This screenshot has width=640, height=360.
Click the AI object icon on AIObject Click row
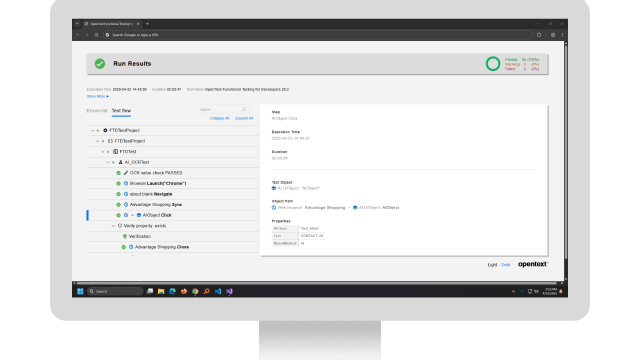[x=139, y=215]
